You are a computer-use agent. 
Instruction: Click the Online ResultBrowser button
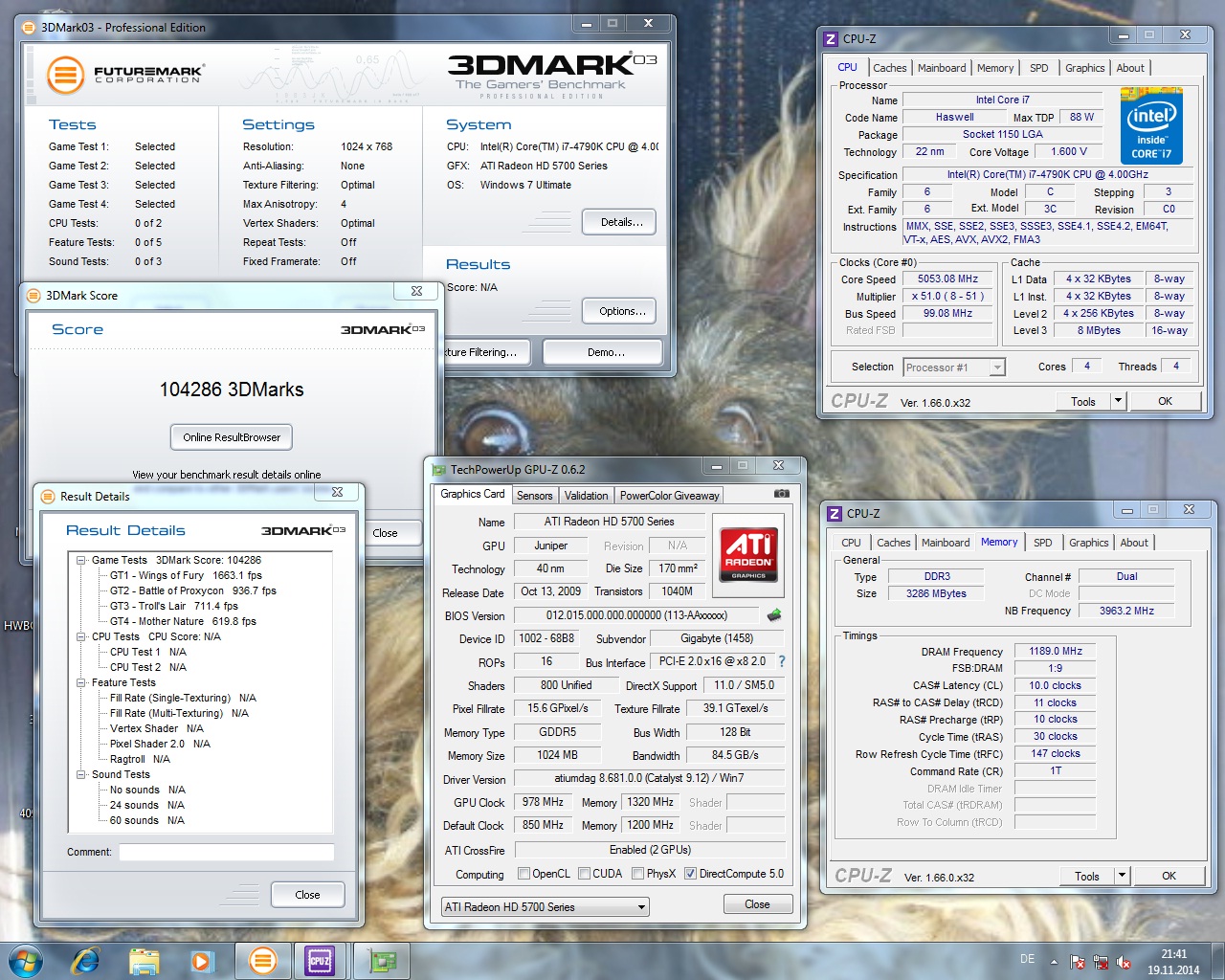[x=232, y=437]
